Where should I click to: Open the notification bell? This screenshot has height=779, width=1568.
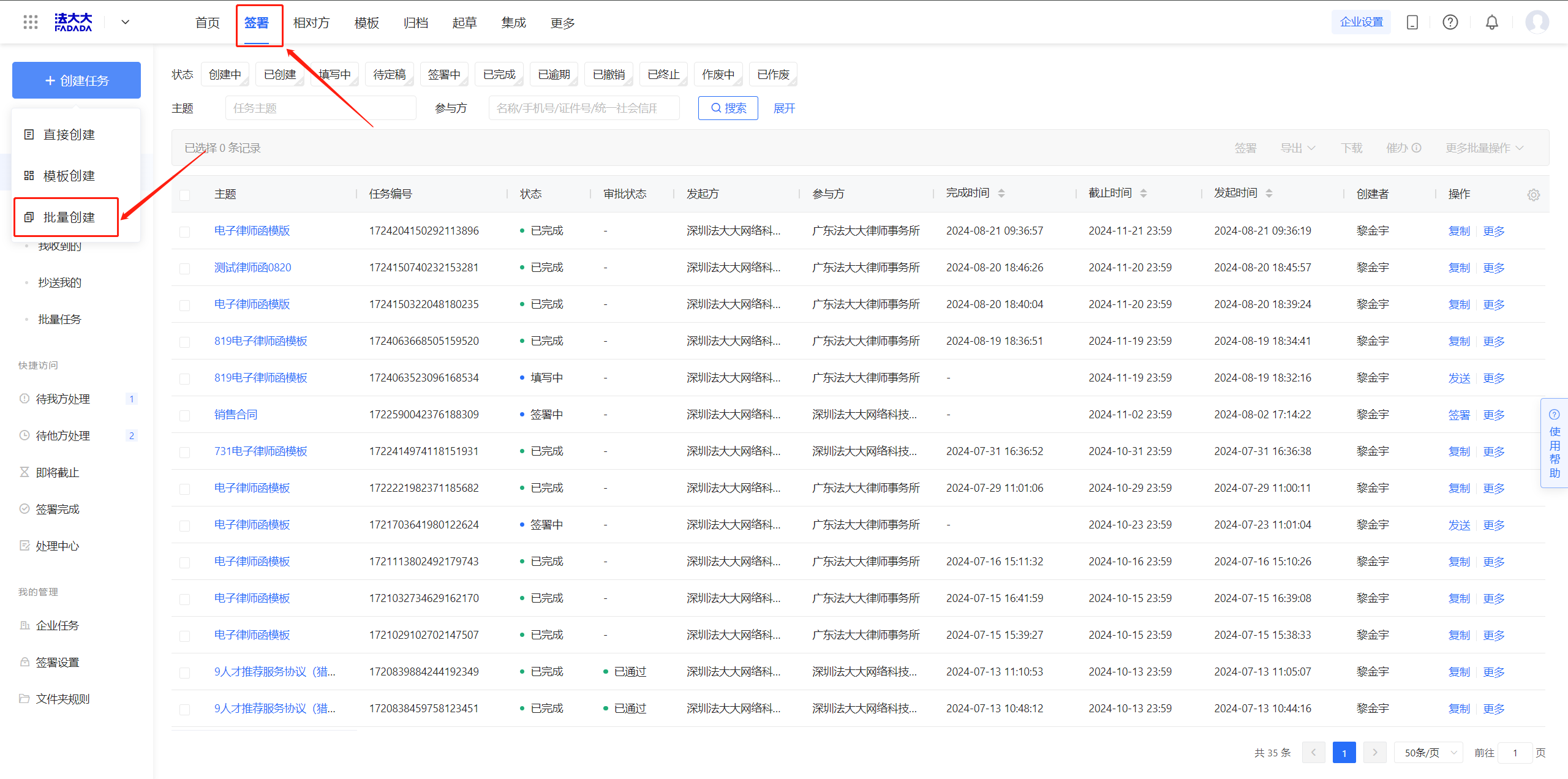point(1492,23)
